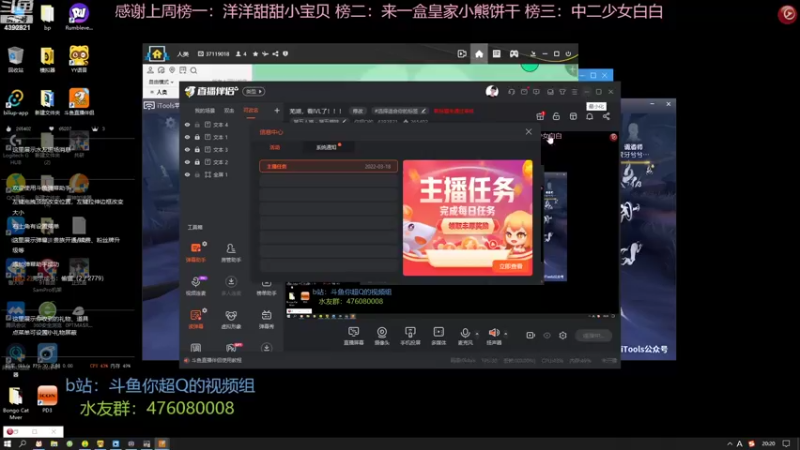Screen dimensions: 800x450
Task: Open the bell notifications icon
Action: click(x=589, y=116)
